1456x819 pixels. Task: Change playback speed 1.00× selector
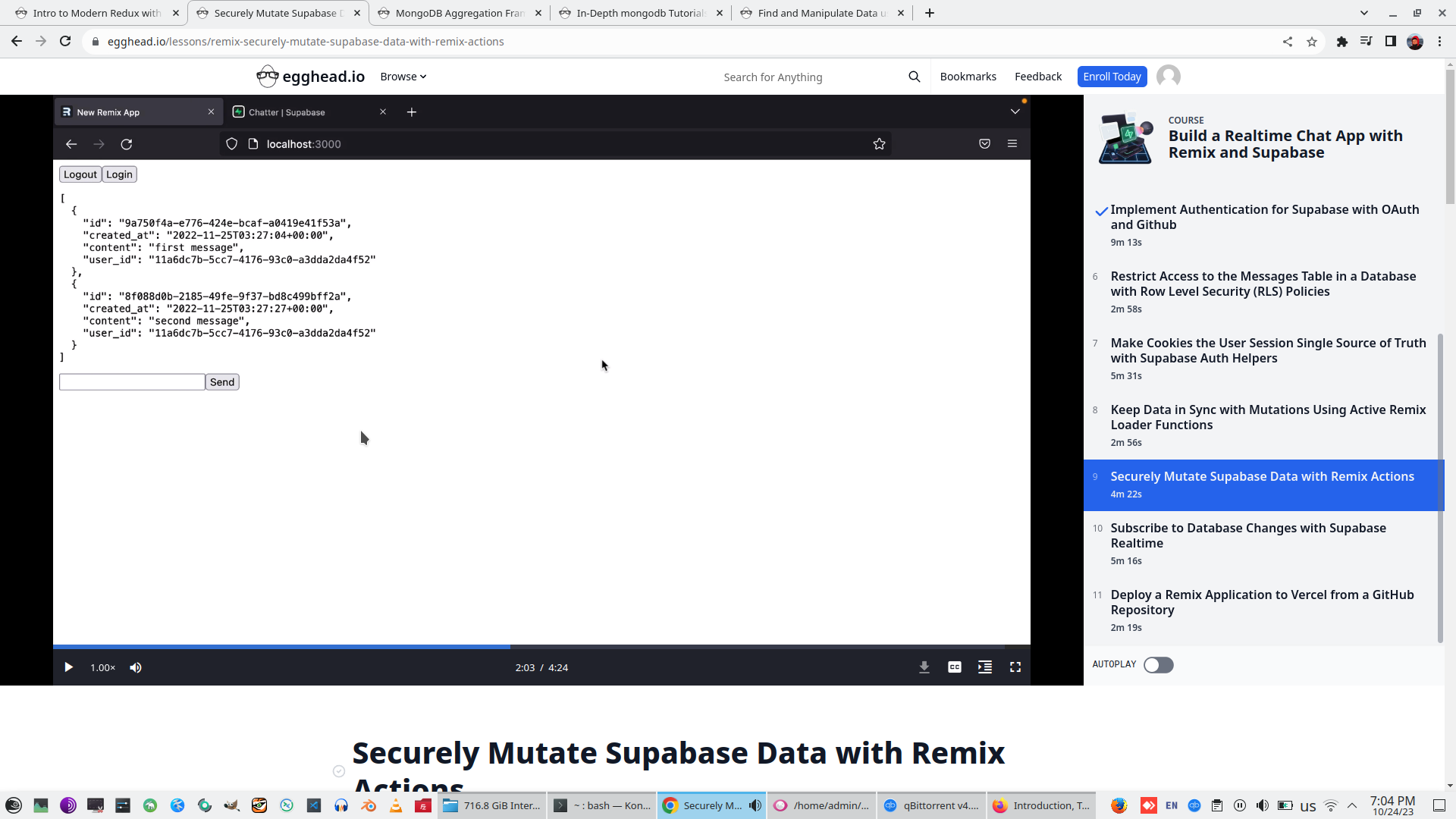point(102,667)
